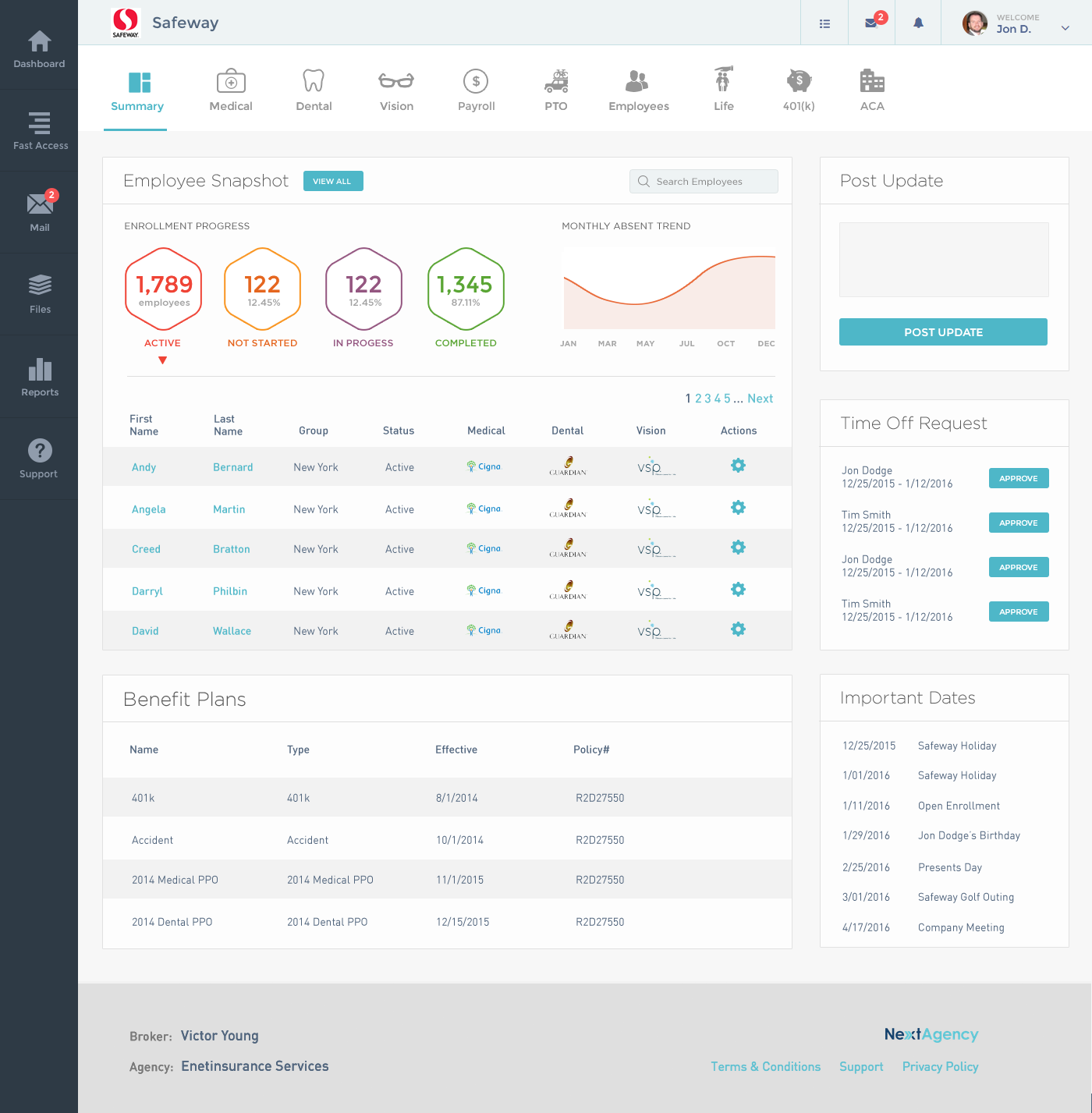Select the 401k benefit plan row
The width and height of the screenshot is (1092, 1113).
pos(447,797)
